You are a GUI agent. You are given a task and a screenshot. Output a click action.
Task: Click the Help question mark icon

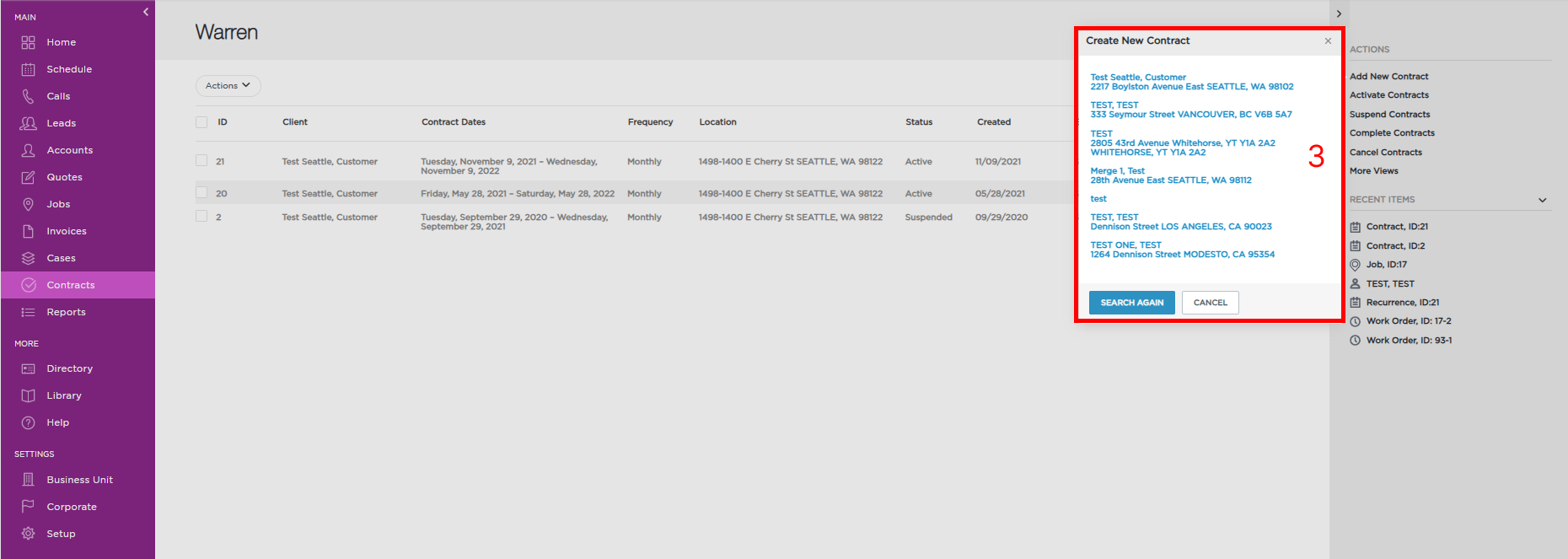point(28,422)
